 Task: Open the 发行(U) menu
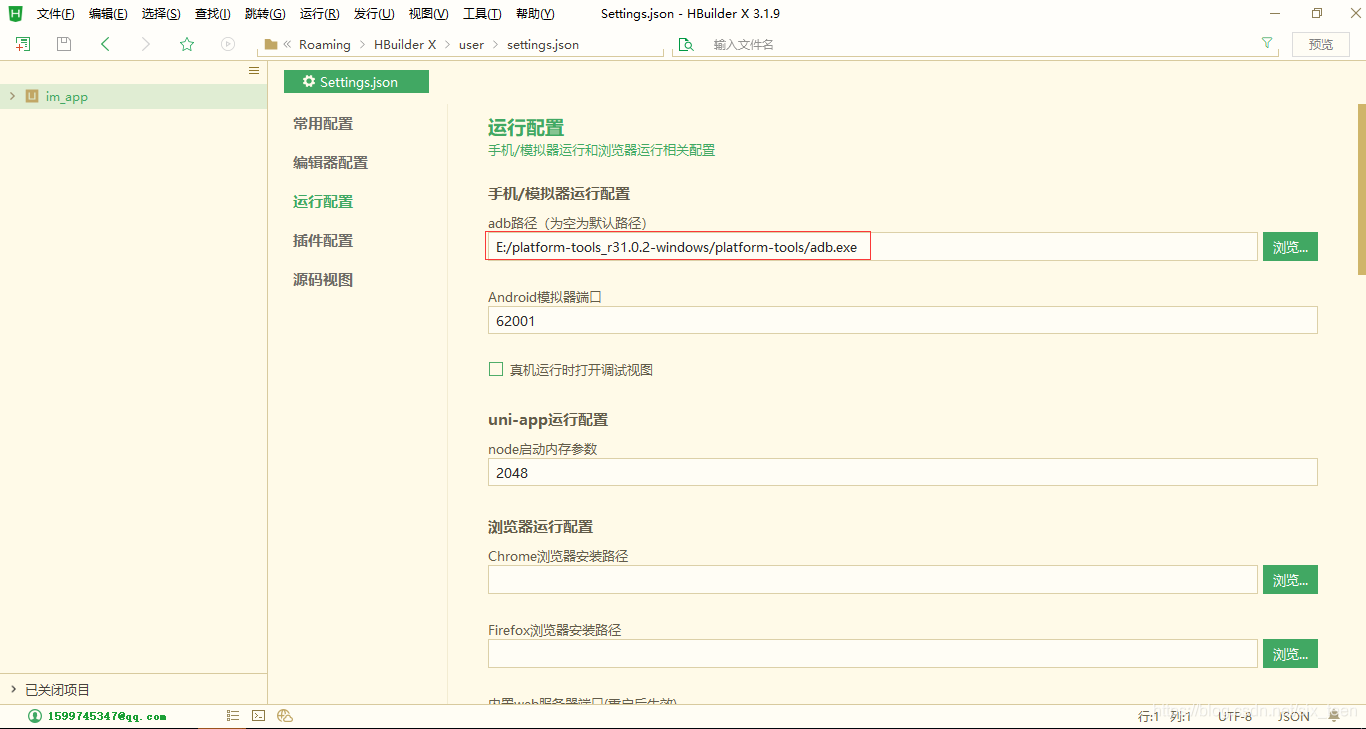[x=374, y=14]
